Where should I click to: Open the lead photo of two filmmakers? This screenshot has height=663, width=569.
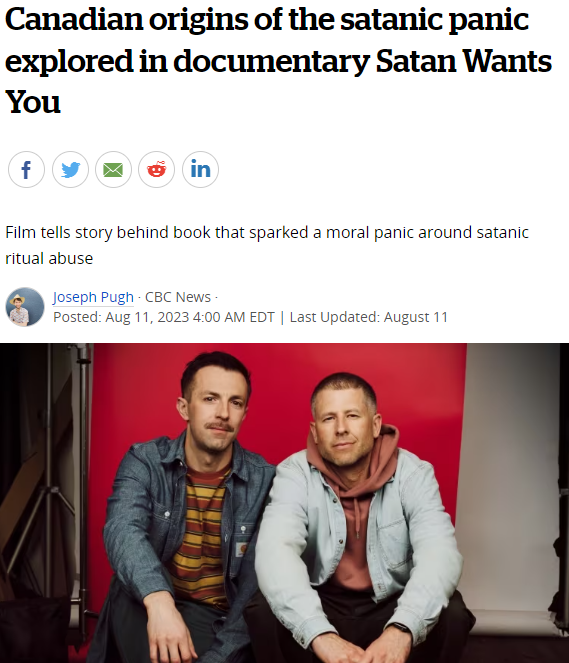coord(284,503)
